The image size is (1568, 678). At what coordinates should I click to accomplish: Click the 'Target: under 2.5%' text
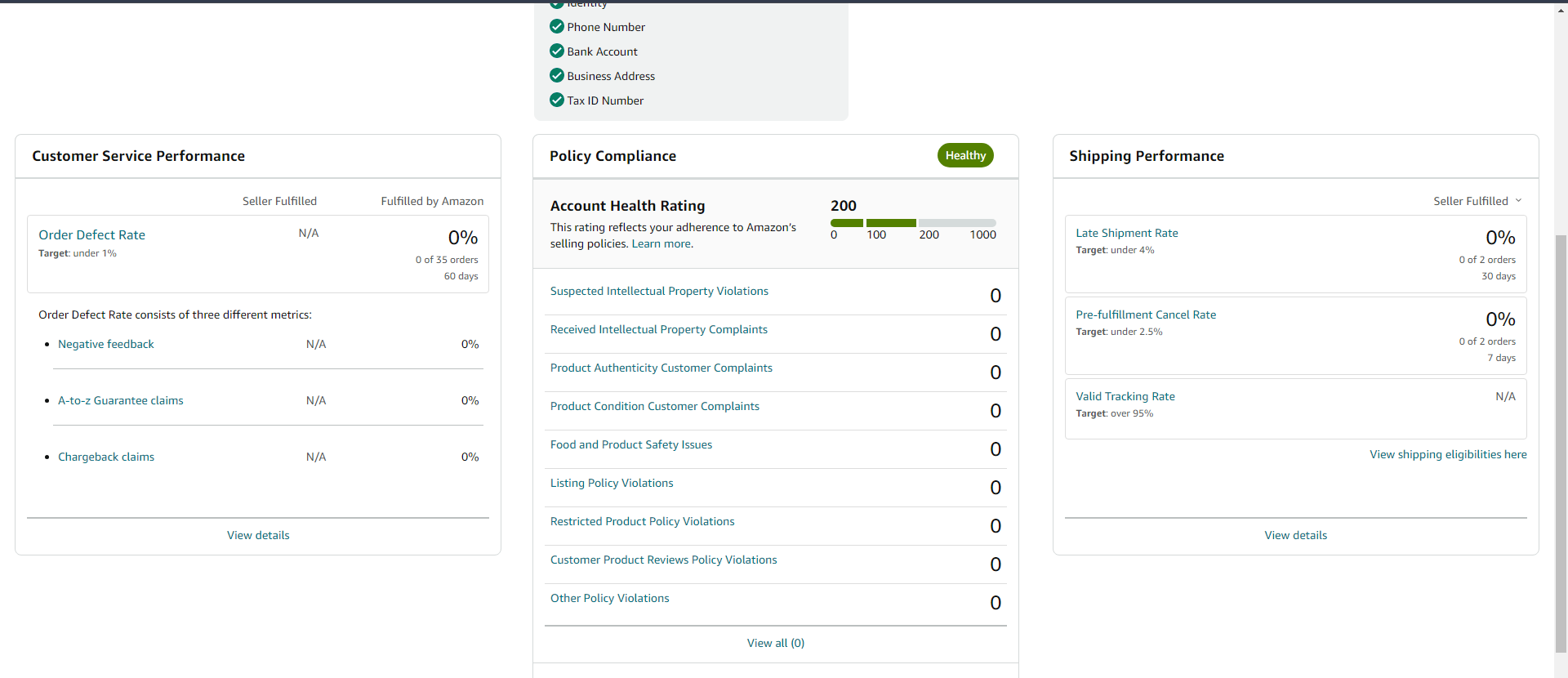1119,332
